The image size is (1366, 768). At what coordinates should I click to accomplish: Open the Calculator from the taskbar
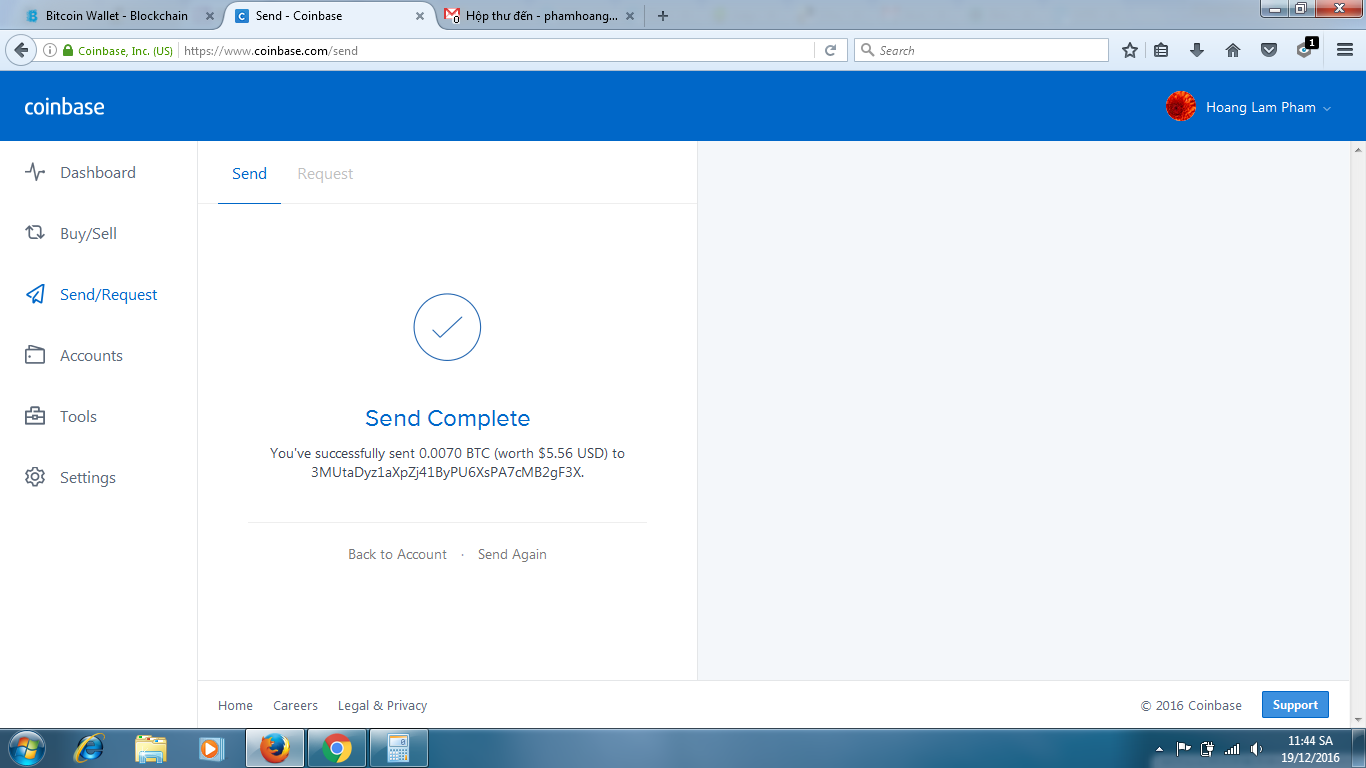pyautogui.click(x=399, y=748)
